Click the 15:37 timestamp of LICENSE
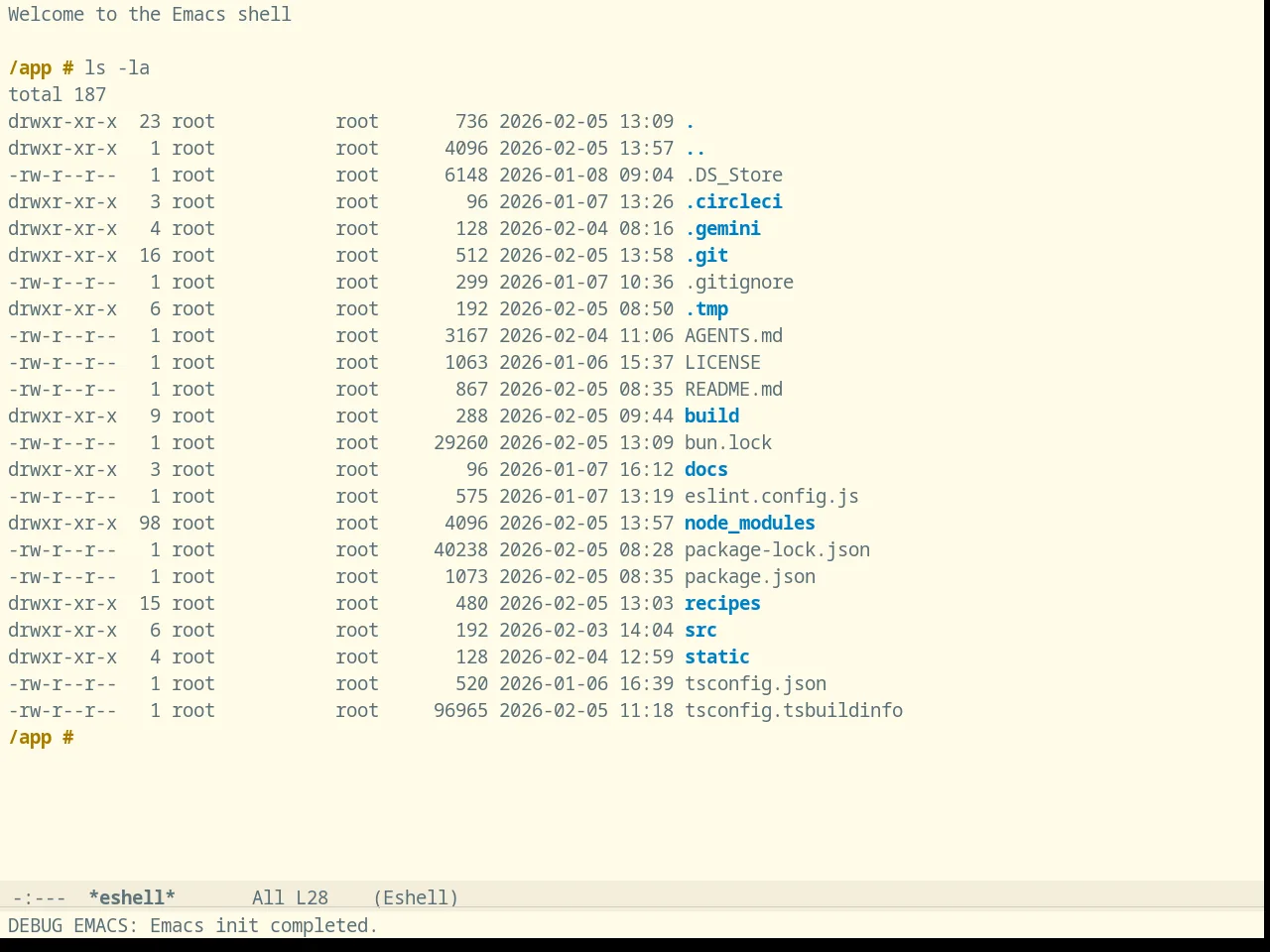This screenshot has width=1270, height=952. pyautogui.click(x=646, y=362)
